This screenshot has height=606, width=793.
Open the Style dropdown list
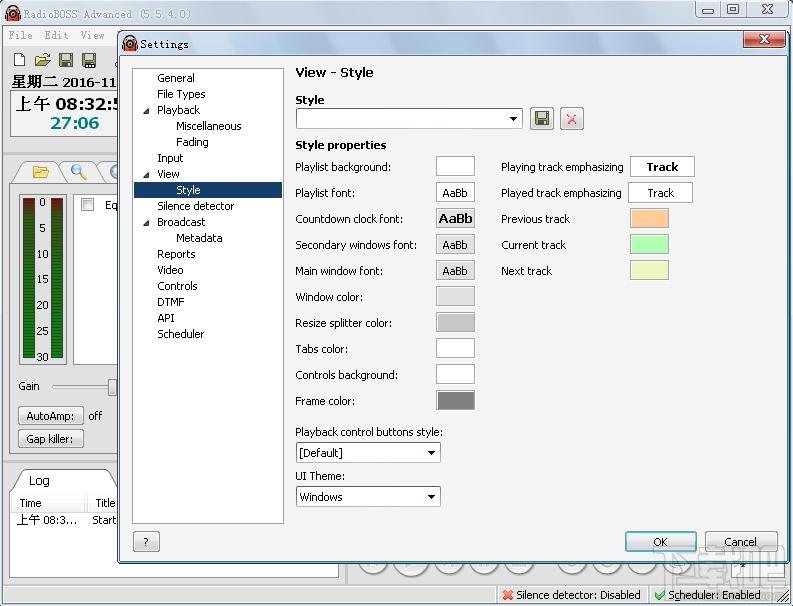coord(513,119)
